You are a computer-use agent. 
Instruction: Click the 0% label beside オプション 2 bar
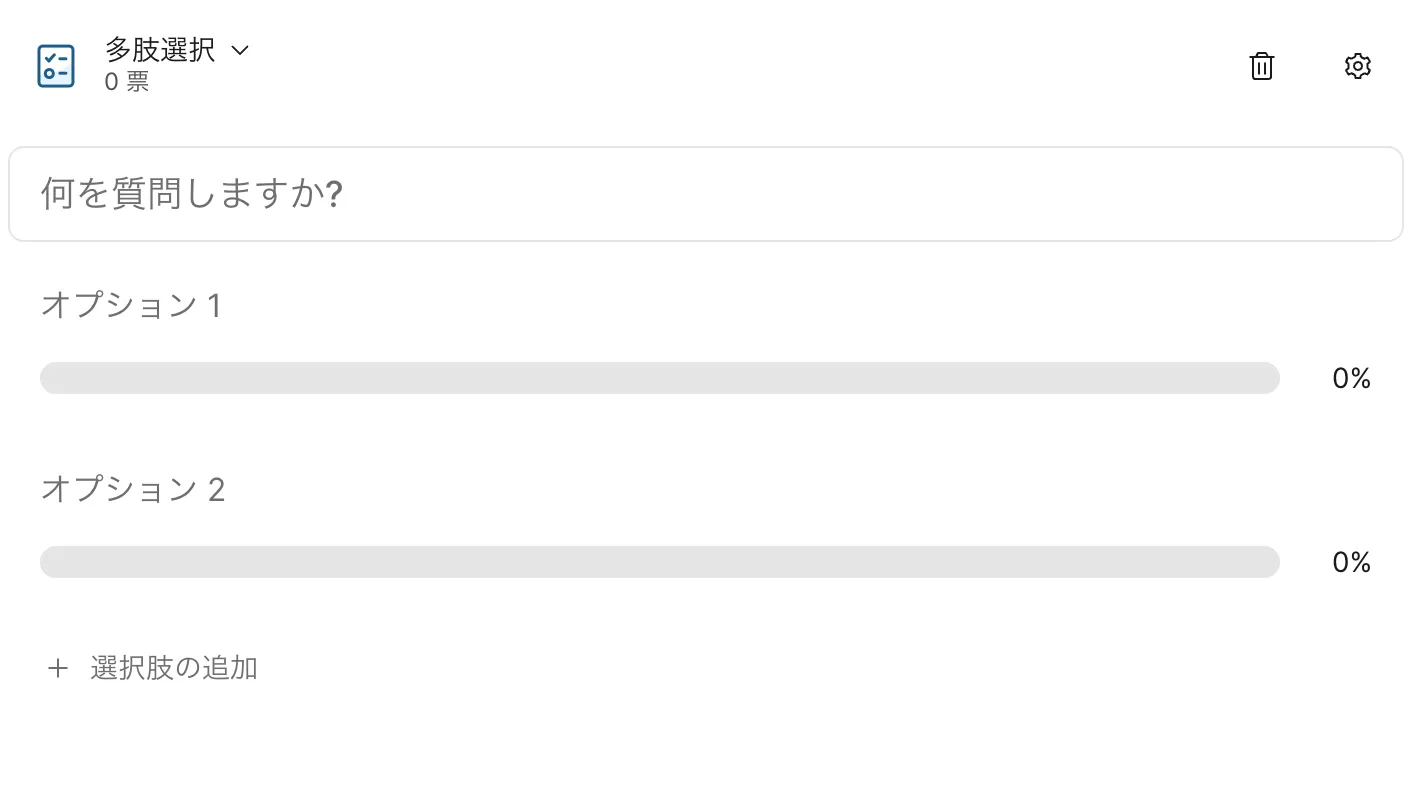1351,562
